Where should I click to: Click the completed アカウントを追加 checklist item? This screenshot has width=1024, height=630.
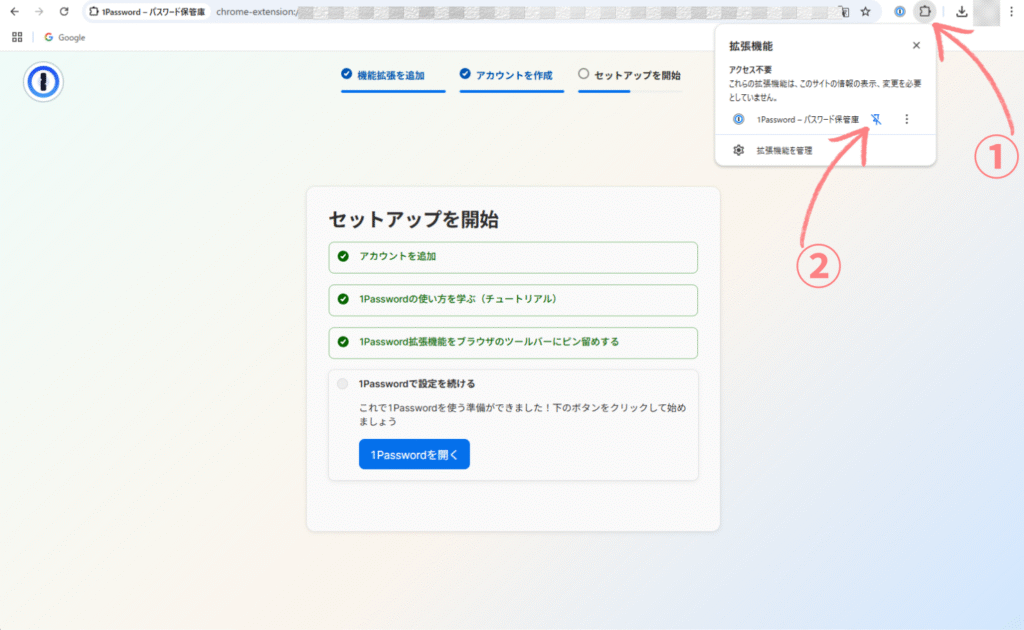click(513, 257)
